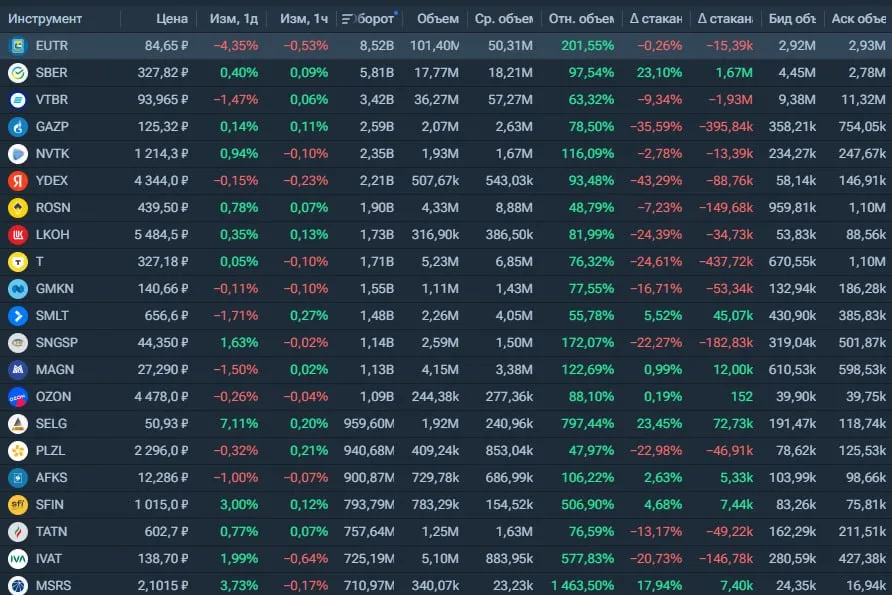Viewport: 892px width, 595px height.
Task: Select the SELG ticker name
Action: pyautogui.click(x=51, y=424)
